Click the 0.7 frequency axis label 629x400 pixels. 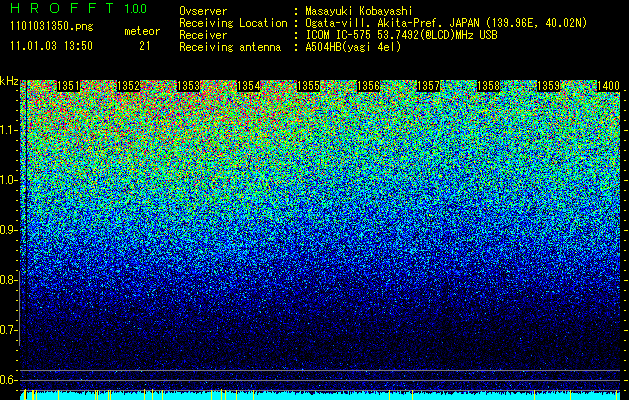8,330
